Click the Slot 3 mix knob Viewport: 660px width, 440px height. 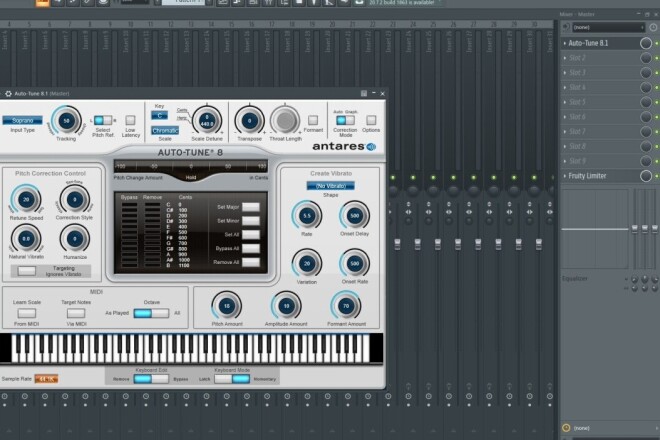tap(646, 73)
